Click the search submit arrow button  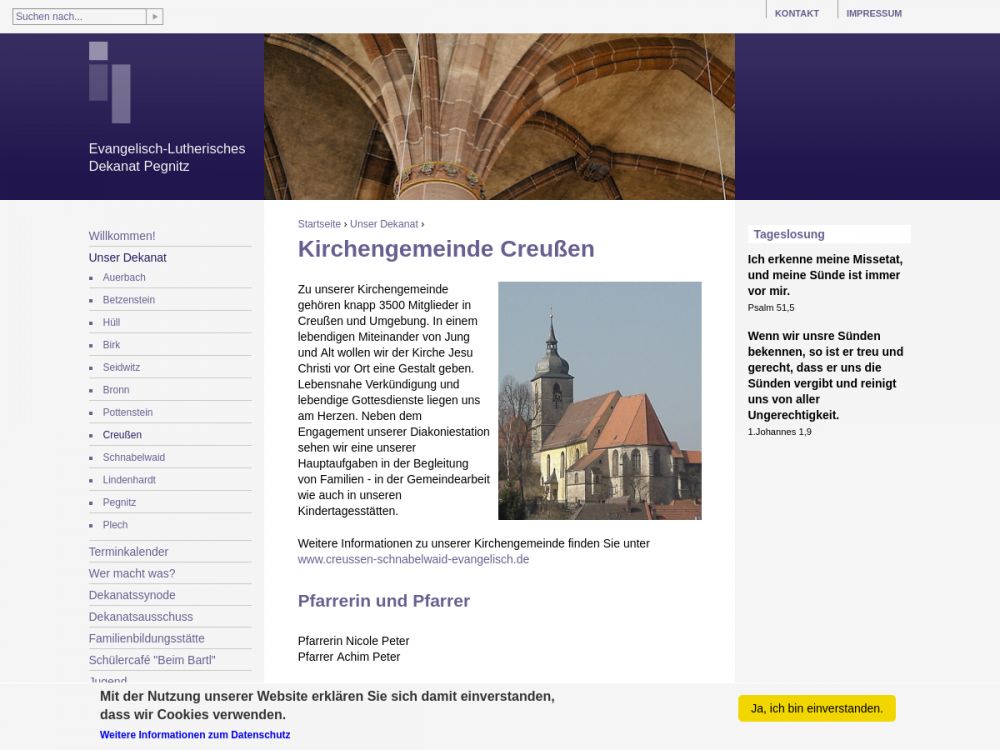coord(154,16)
